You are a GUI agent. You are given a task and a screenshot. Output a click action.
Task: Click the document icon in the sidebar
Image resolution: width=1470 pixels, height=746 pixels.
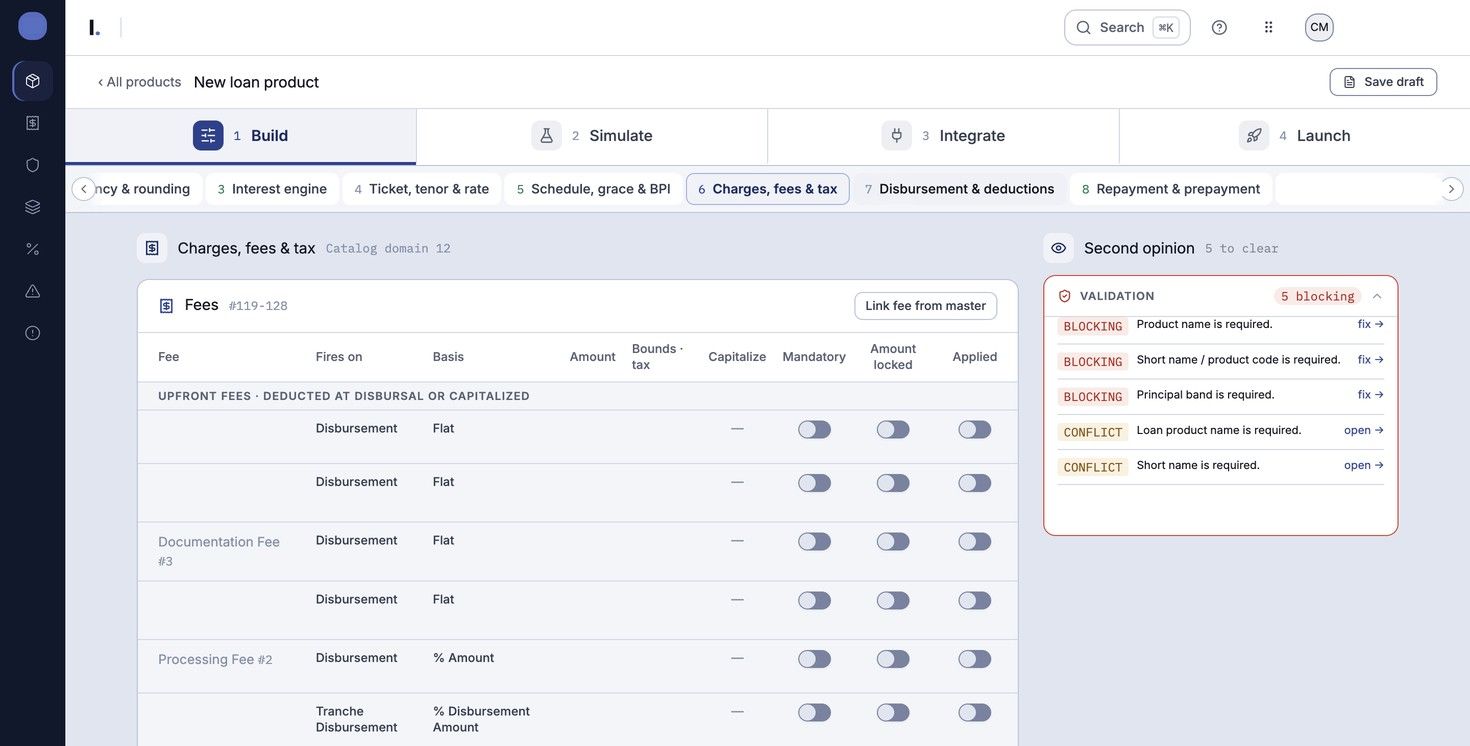click(32, 123)
